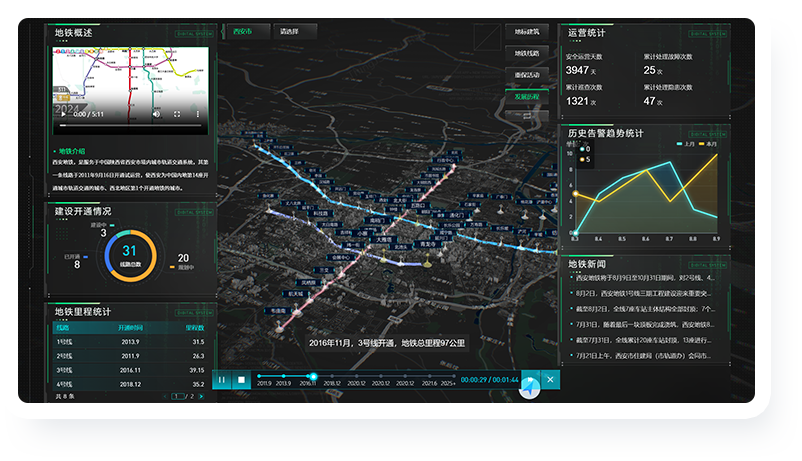Go to next page in mileage table
The image size is (802, 461).
[201, 396]
